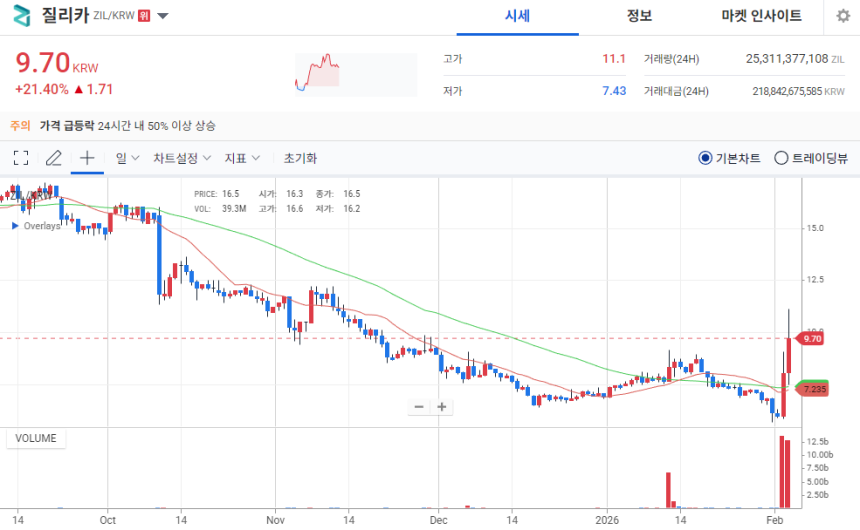Open the 차트설정 dropdown

182,158
